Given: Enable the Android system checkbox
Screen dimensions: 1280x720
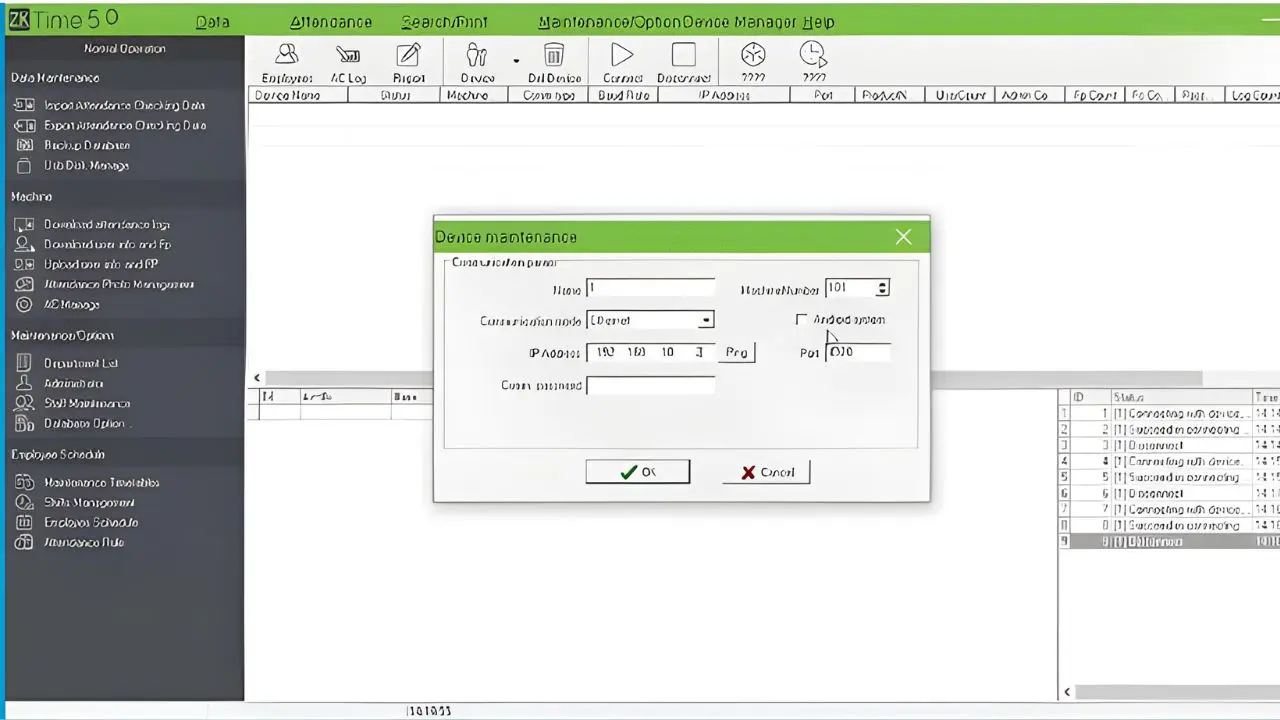Looking at the screenshot, I should point(801,319).
